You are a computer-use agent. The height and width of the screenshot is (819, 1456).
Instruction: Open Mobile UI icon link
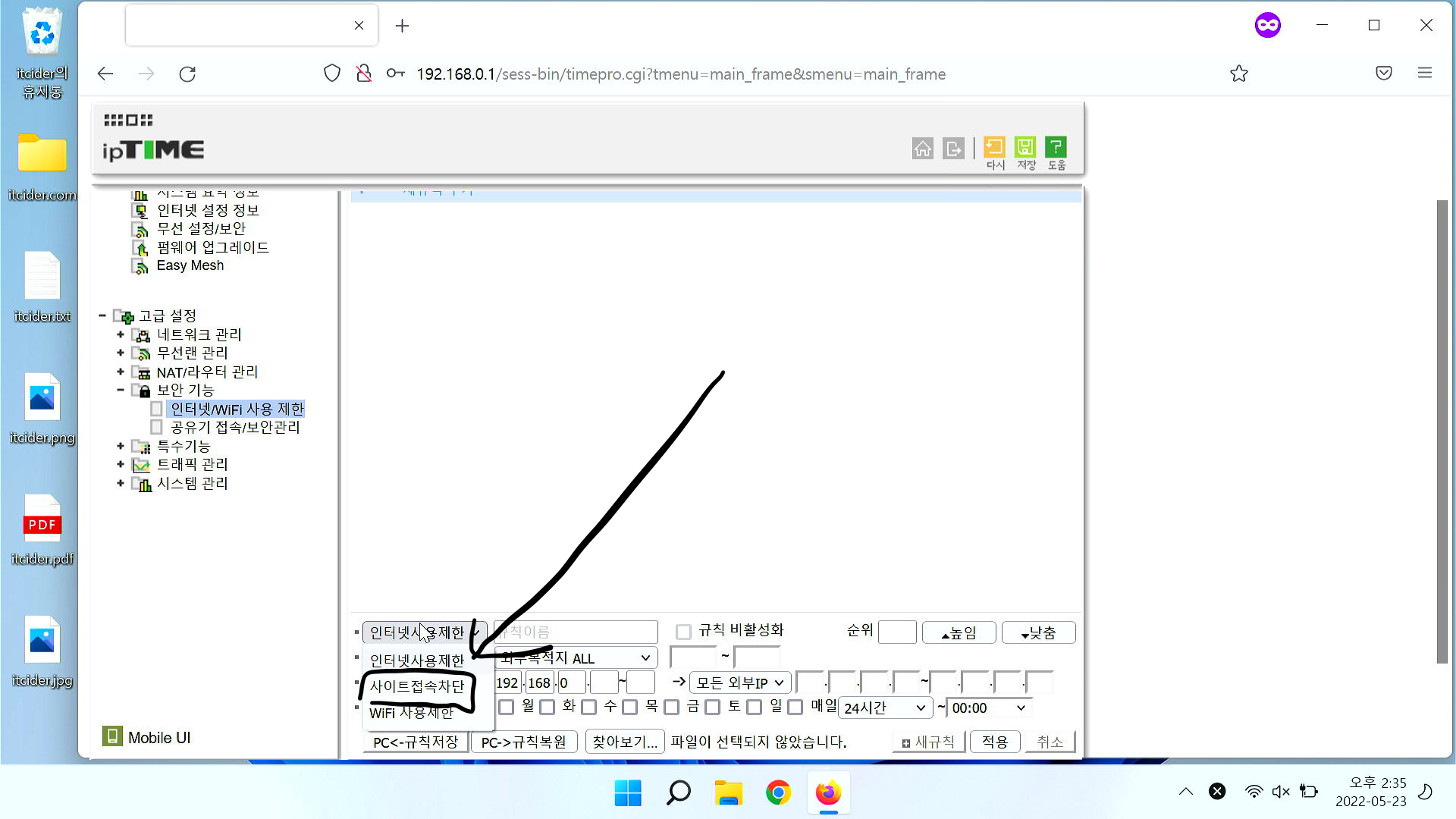click(x=112, y=736)
